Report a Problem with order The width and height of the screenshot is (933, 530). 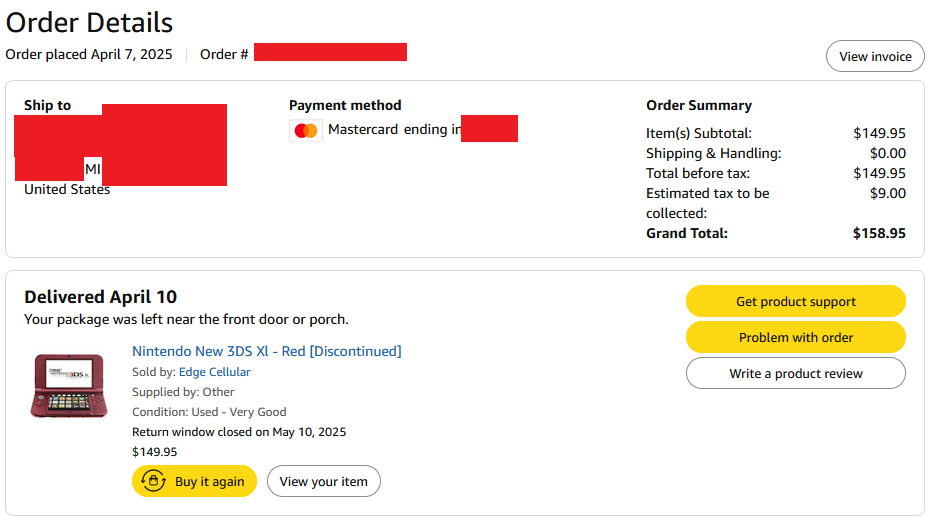click(796, 337)
